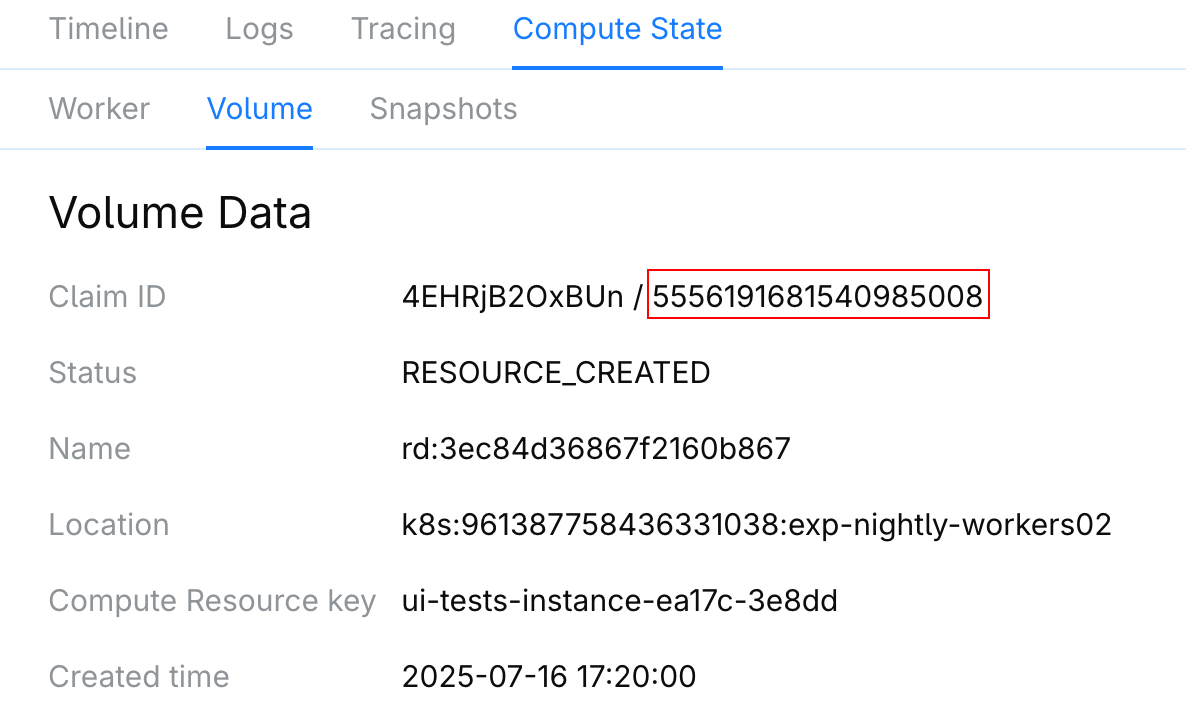Click the Created time value
The width and height of the screenshot is (1186, 714).
549,676
